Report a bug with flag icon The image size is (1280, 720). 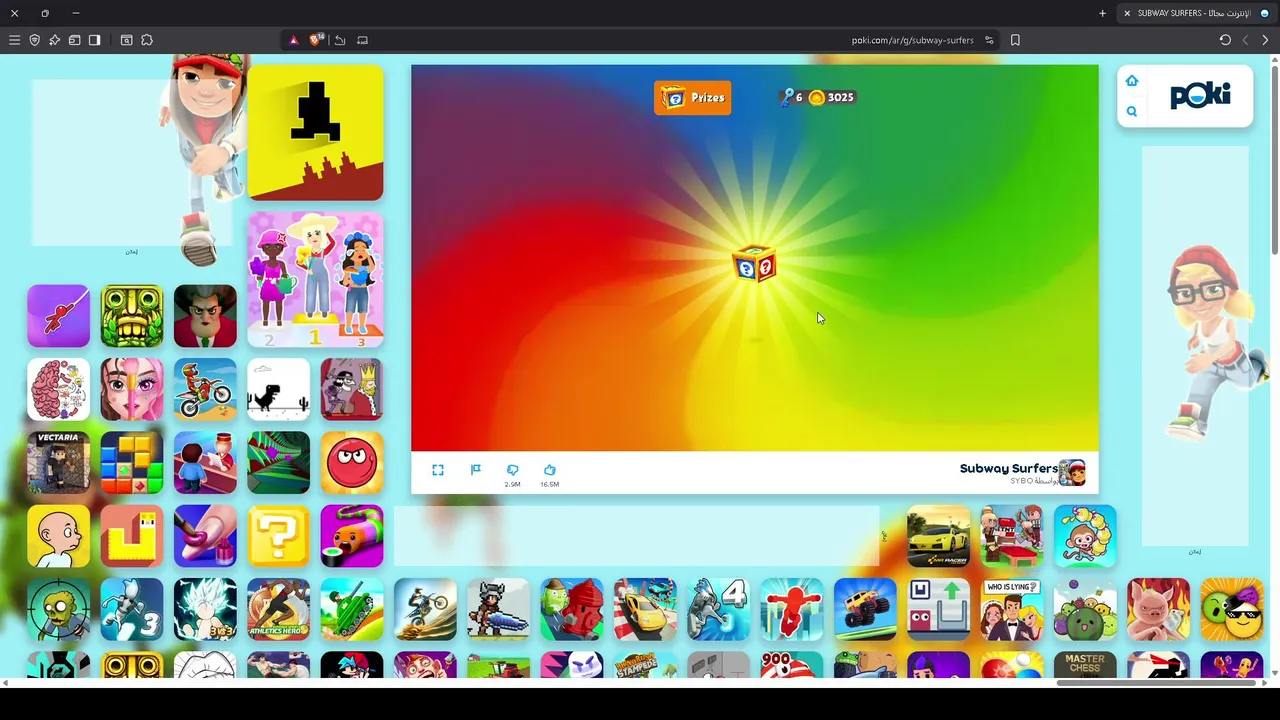click(x=475, y=470)
